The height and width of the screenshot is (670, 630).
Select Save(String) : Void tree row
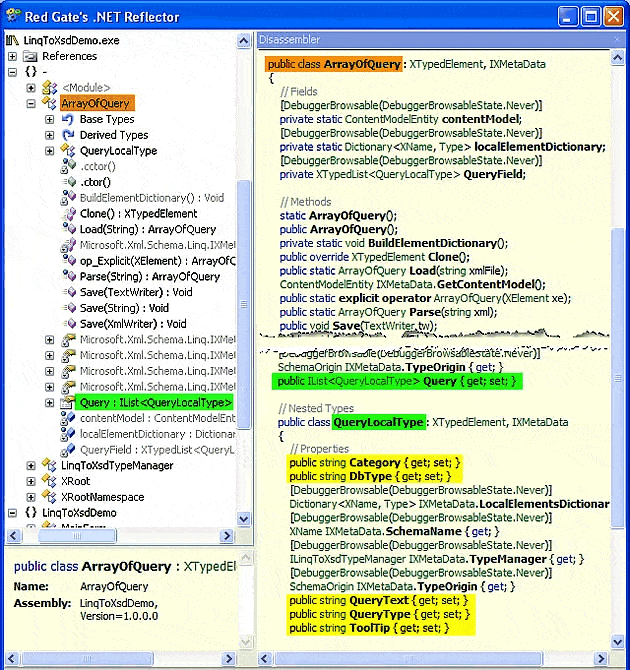coord(124,308)
